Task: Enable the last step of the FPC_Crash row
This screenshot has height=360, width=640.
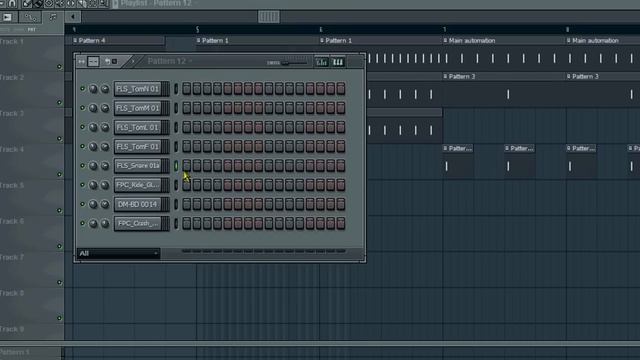Action: click(x=341, y=223)
